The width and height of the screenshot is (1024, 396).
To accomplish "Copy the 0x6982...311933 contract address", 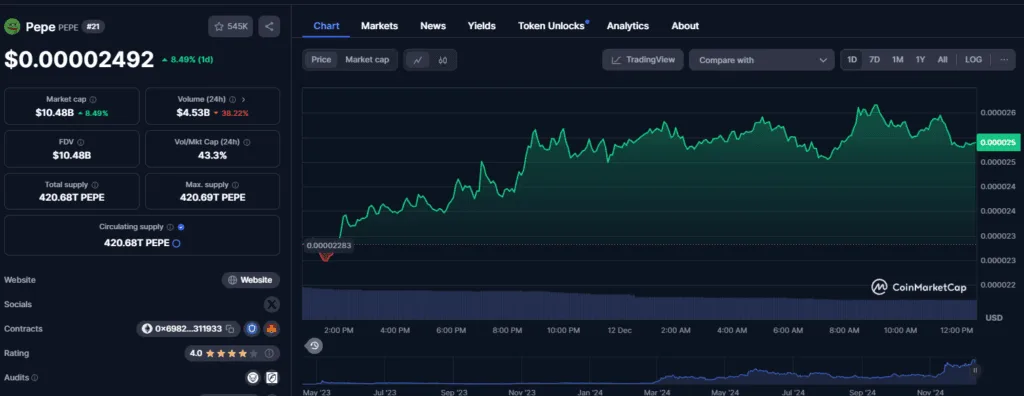I will tap(230, 329).
